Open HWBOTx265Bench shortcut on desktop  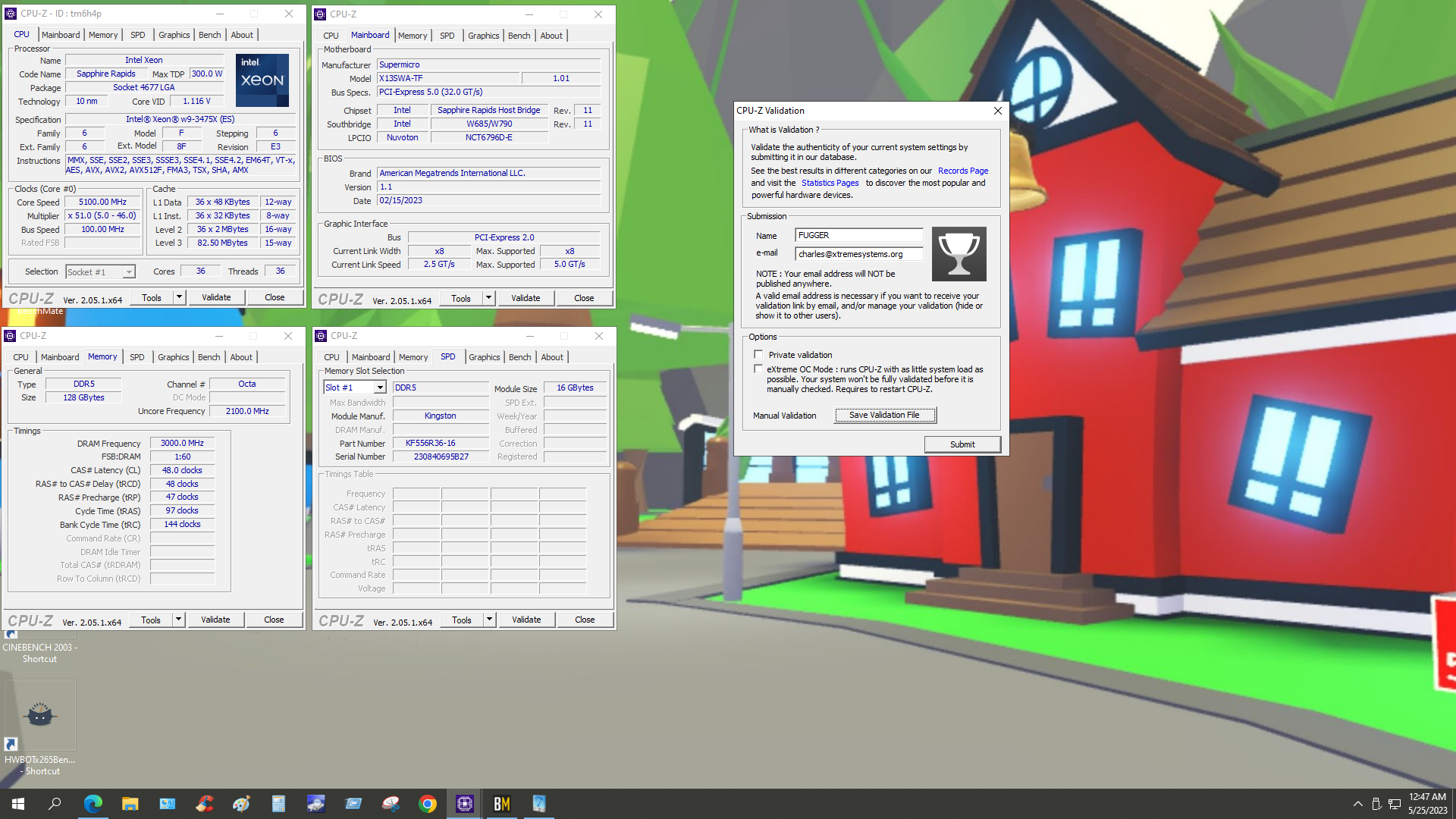(40, 728)
